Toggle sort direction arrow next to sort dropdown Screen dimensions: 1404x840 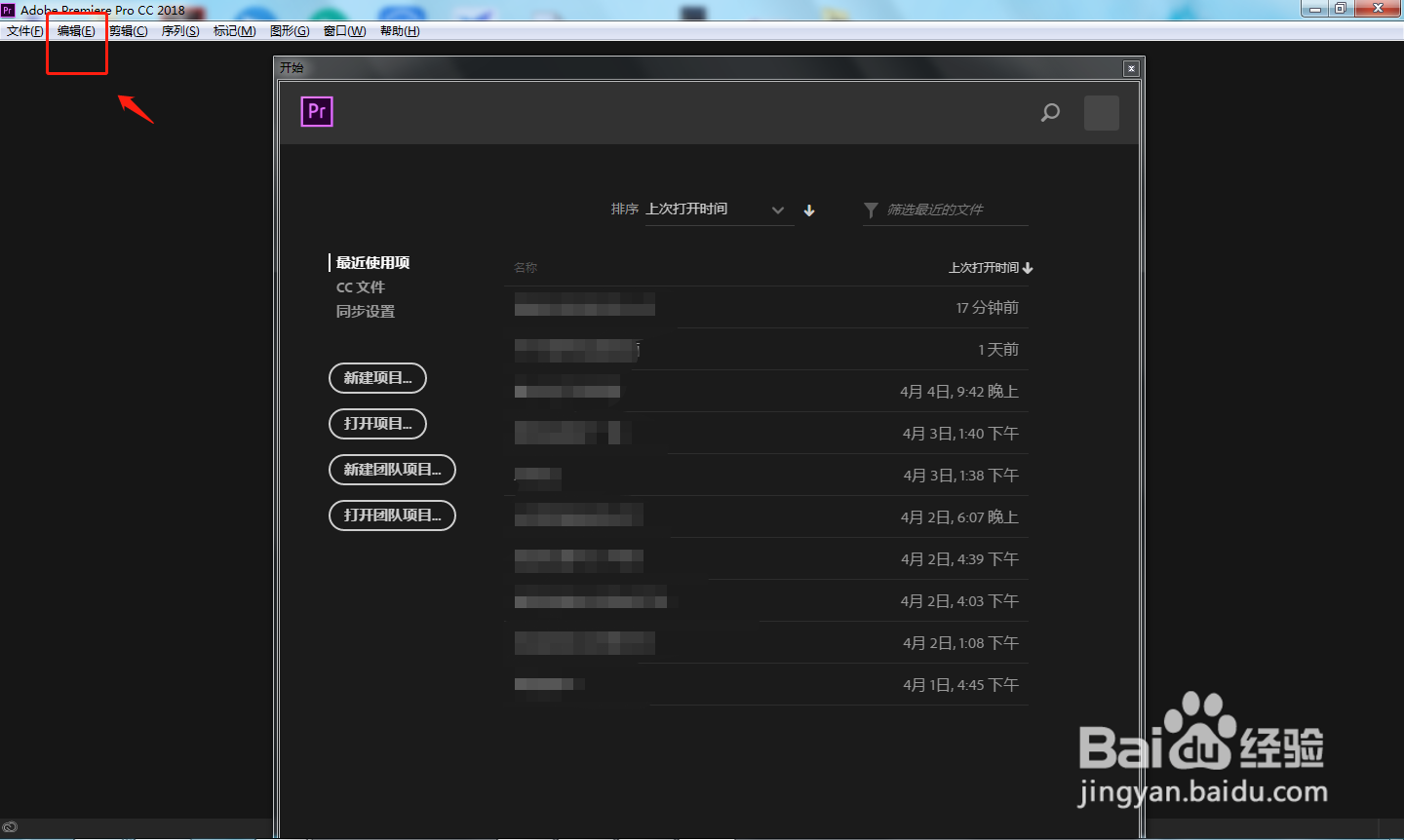(809, 210)
